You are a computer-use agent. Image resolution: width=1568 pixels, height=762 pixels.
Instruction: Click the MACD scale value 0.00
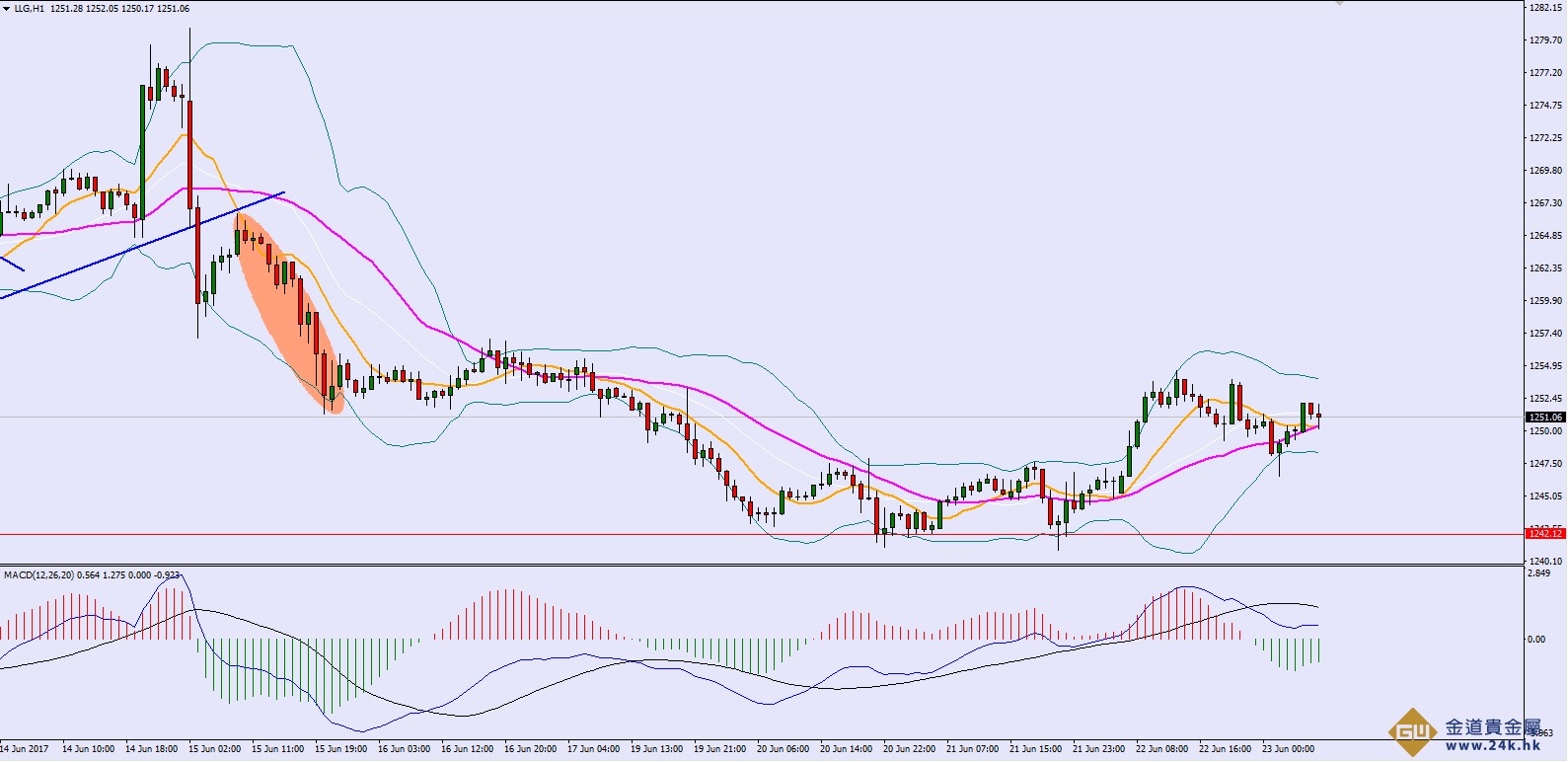tap(1537, 640)
